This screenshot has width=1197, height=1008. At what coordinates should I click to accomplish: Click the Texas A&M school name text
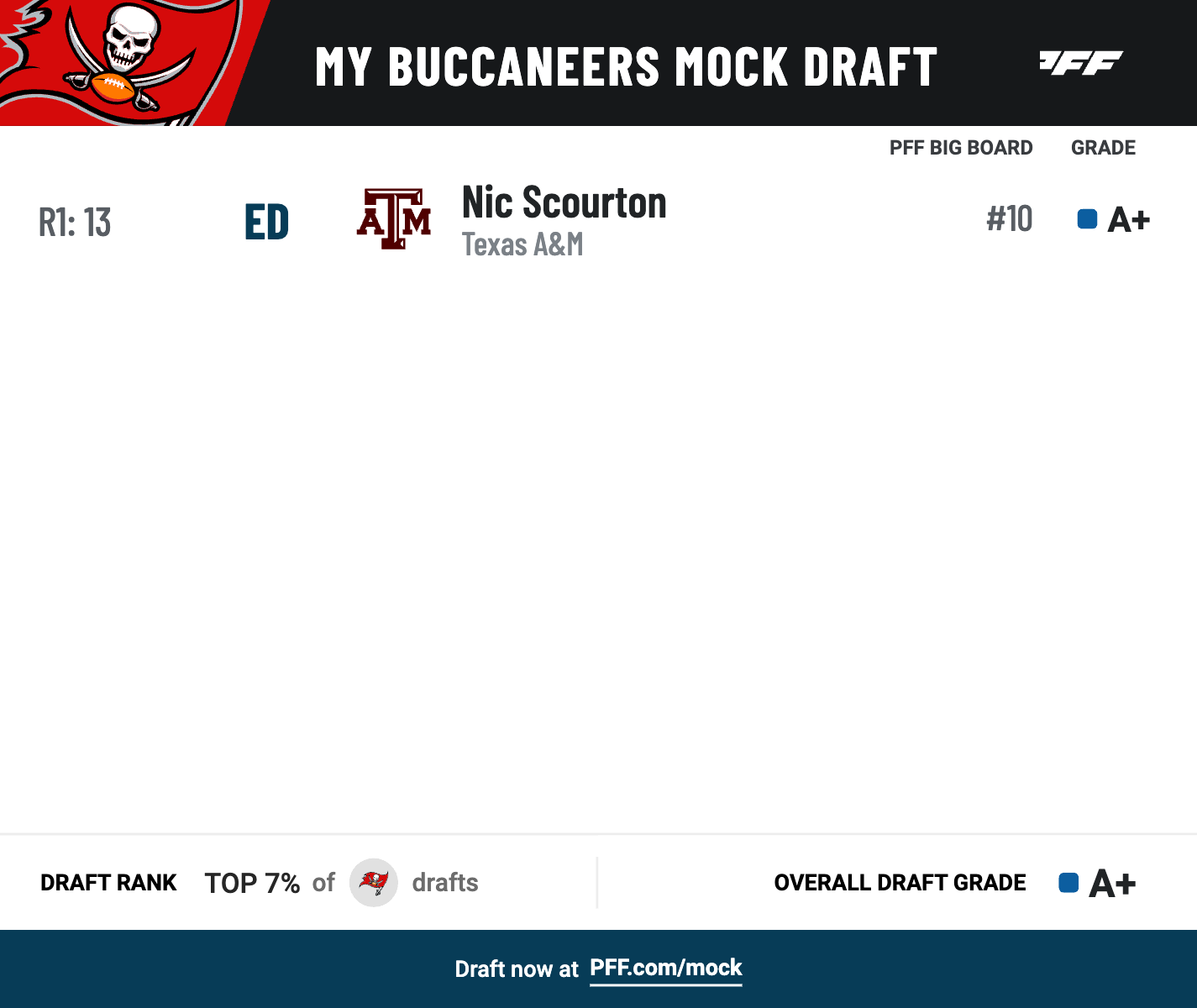point(522,244)
